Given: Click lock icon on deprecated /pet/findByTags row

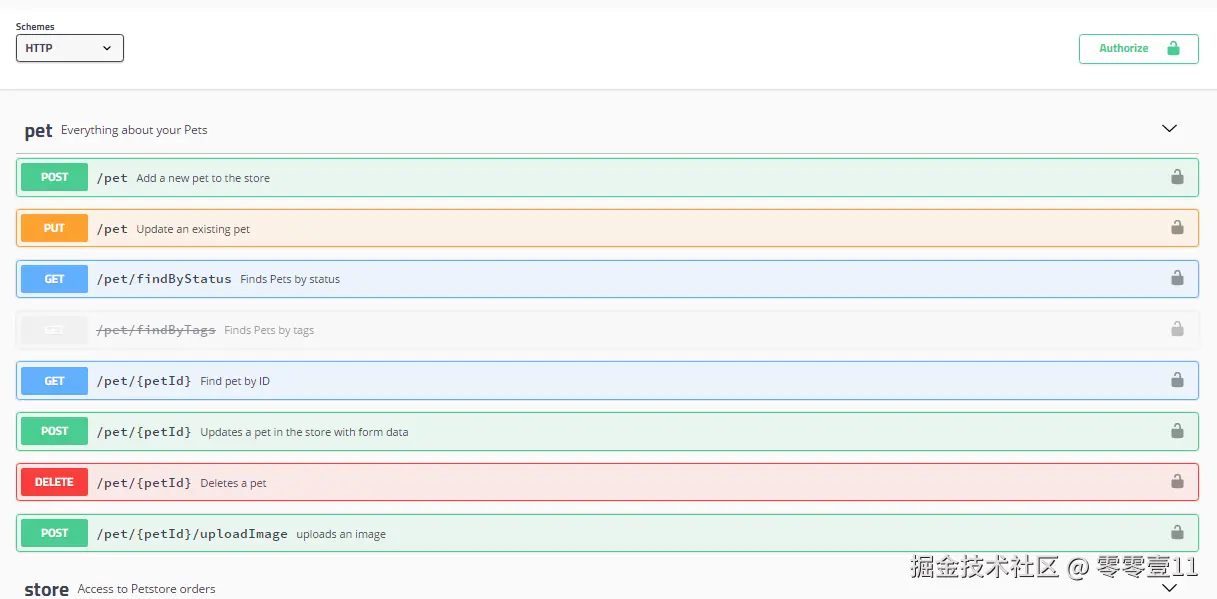Looking at the screenshot, I should click(x=1177, y=329).
